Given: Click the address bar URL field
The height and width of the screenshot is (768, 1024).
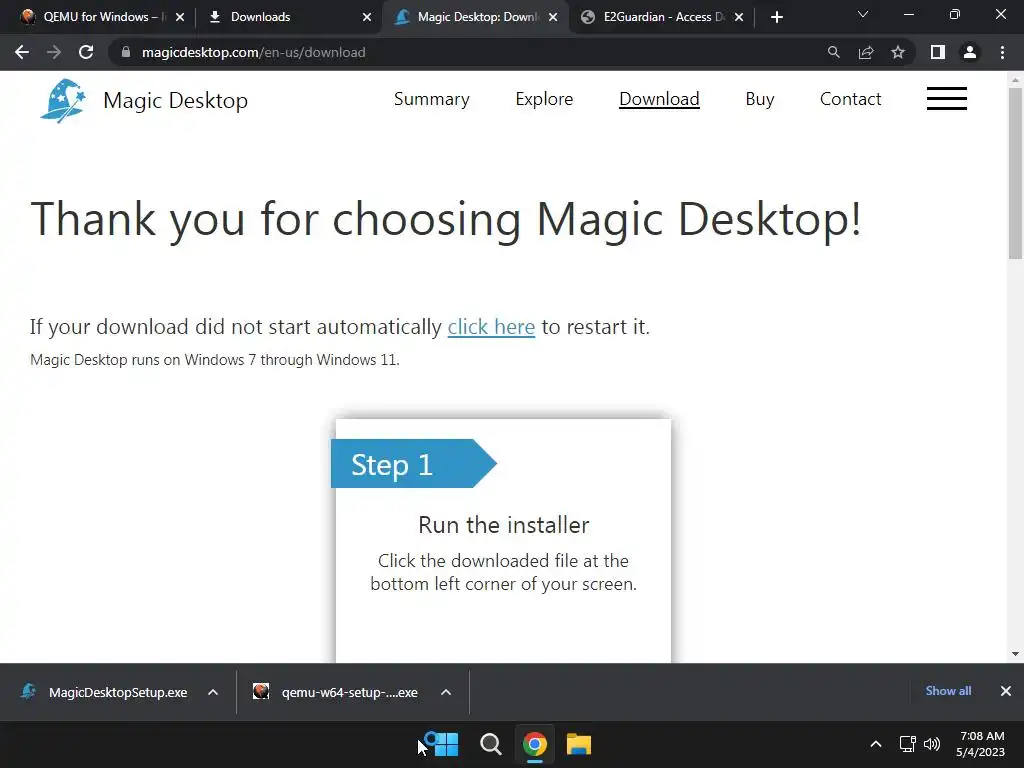Looking at the screenshot, I should coord(470,52).
